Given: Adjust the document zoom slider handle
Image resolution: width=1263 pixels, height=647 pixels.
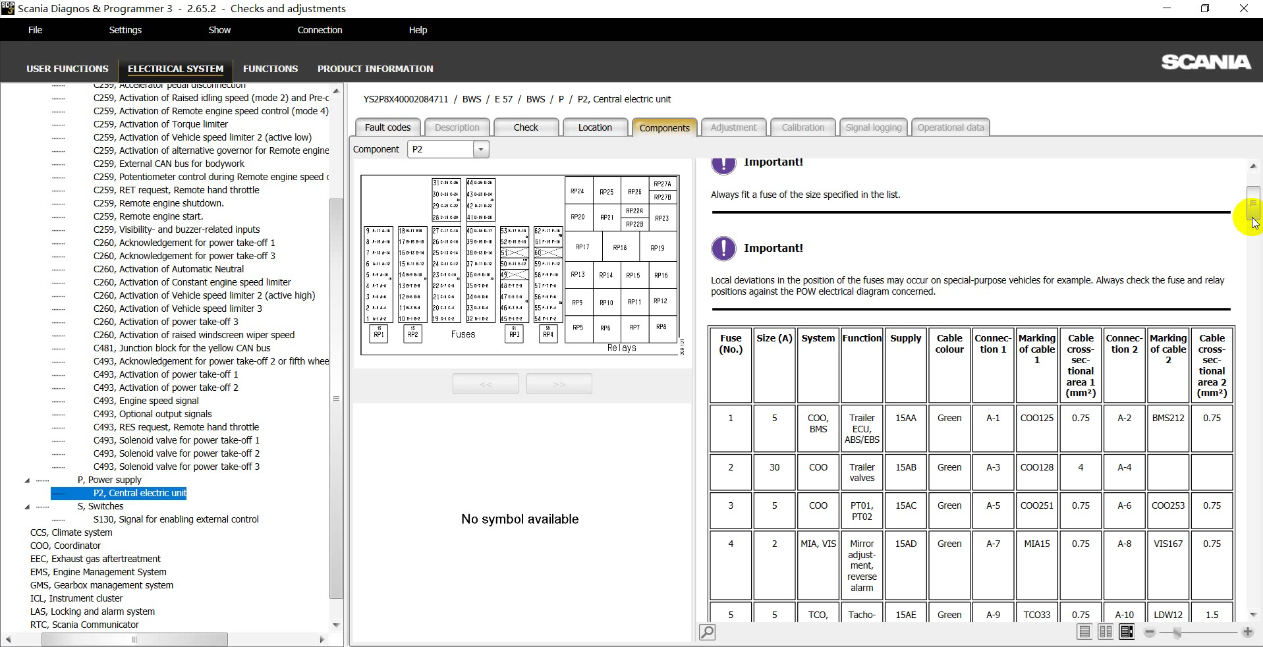Looking at the screenshot, I should click(x=1177, y=632).
